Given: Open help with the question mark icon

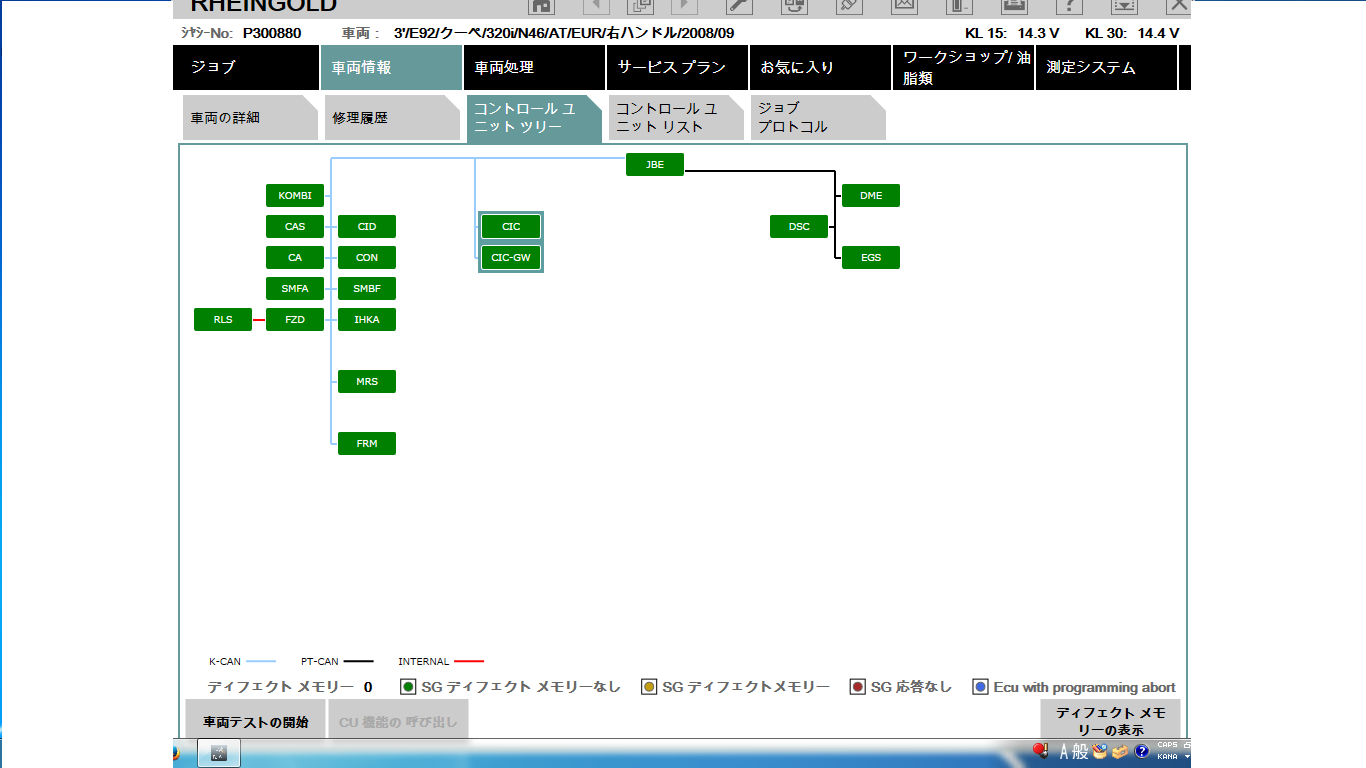Looking at the screenshot, I should point(1069,5).
